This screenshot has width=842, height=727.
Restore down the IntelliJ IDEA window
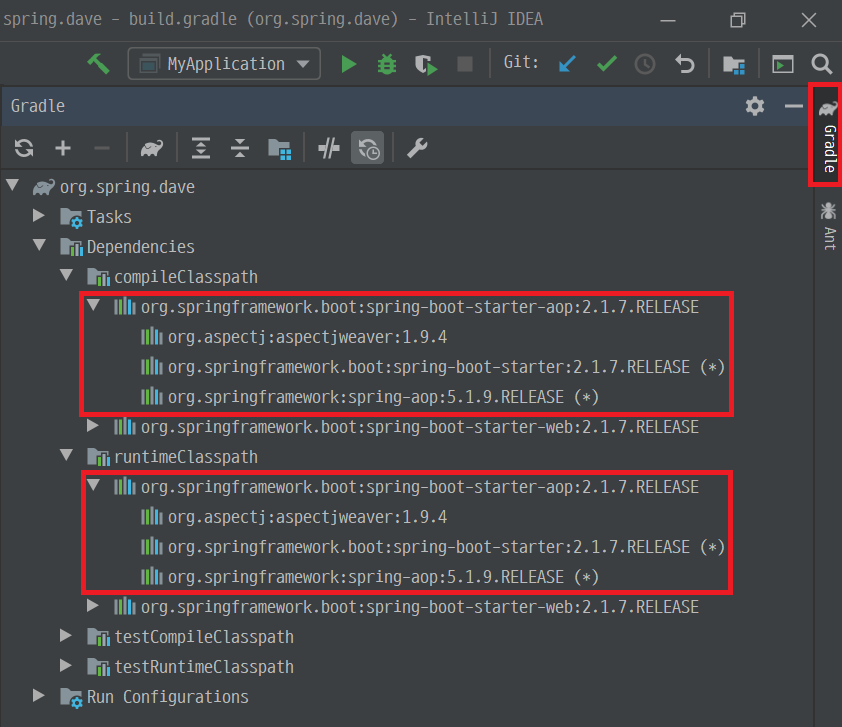pos(738,20)
